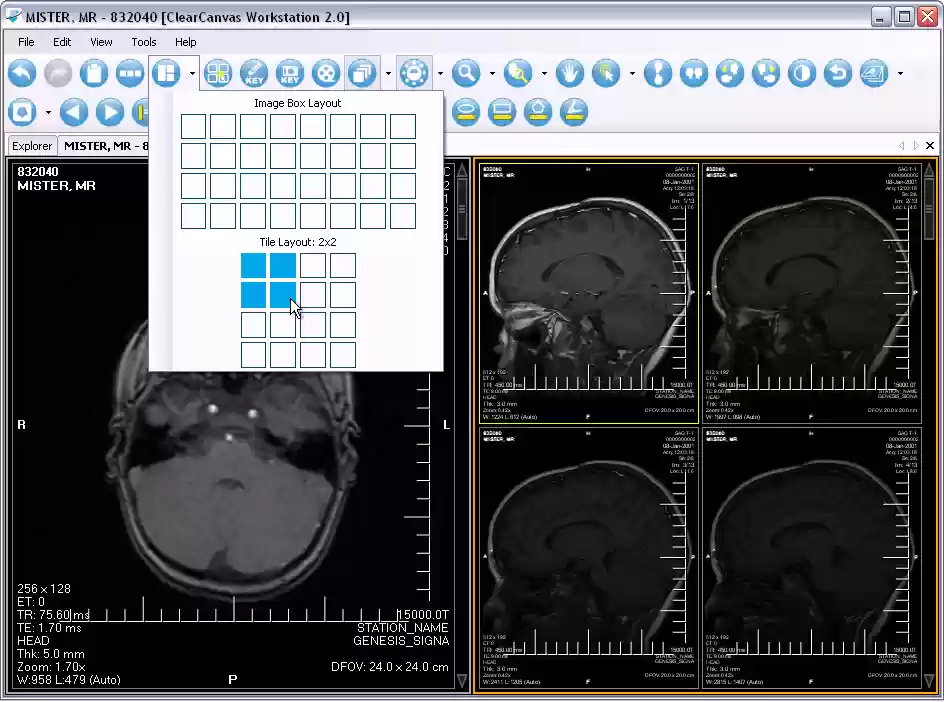The height and width of the screenshot is (702, 944).
Task: Switch to the Explorer tab
Action: [32, 146]
